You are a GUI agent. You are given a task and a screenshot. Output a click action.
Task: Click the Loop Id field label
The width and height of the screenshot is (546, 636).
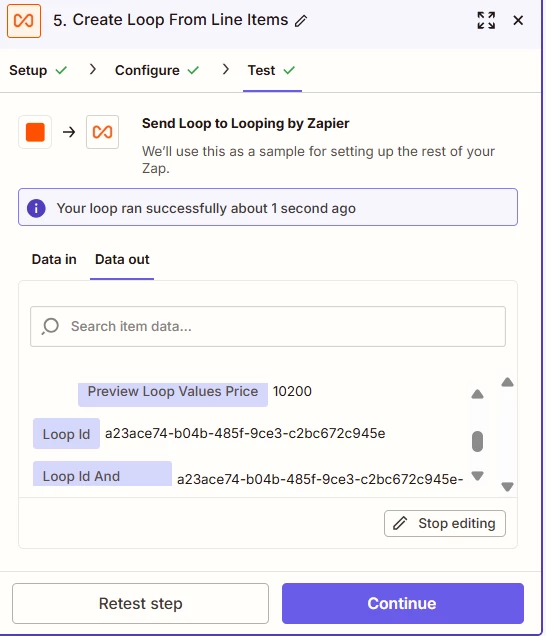point(66,434)
